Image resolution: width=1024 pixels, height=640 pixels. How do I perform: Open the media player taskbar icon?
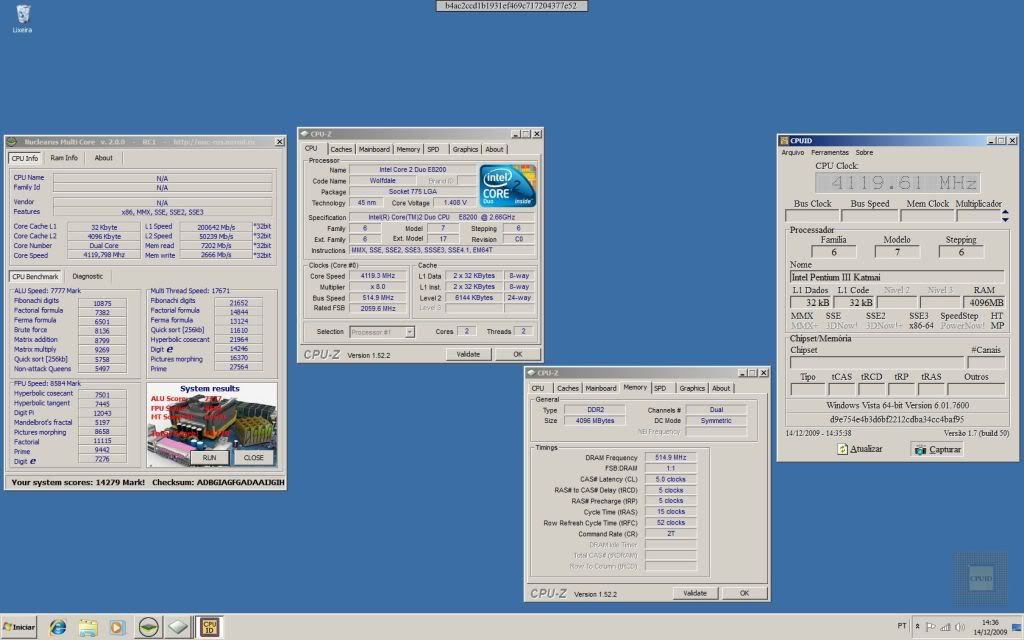tap(117, 628)
